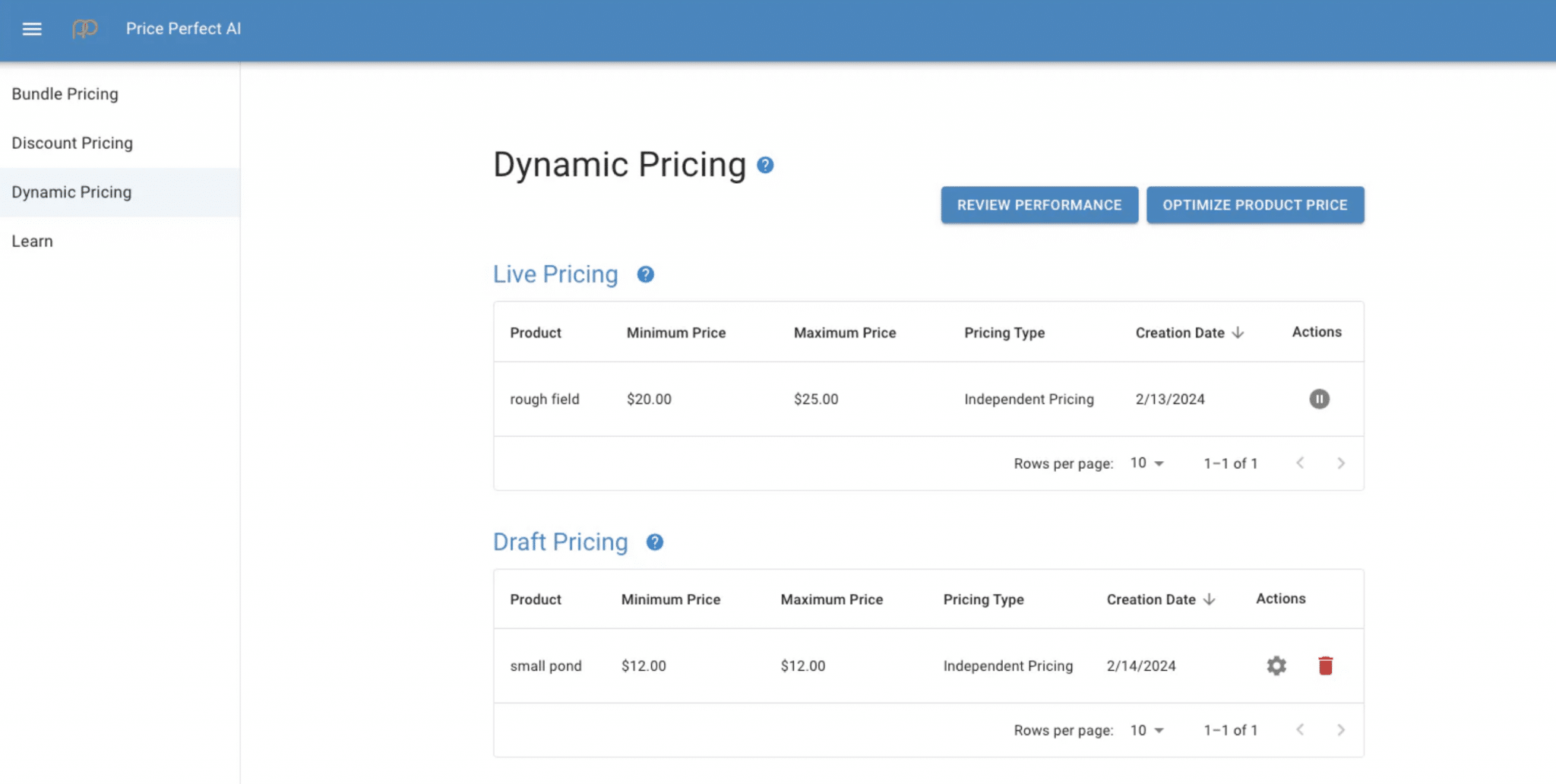Open settings gear for small pond draft
The height and width of the screenshot is (784, 1556).
click(x=1276, y=665)
